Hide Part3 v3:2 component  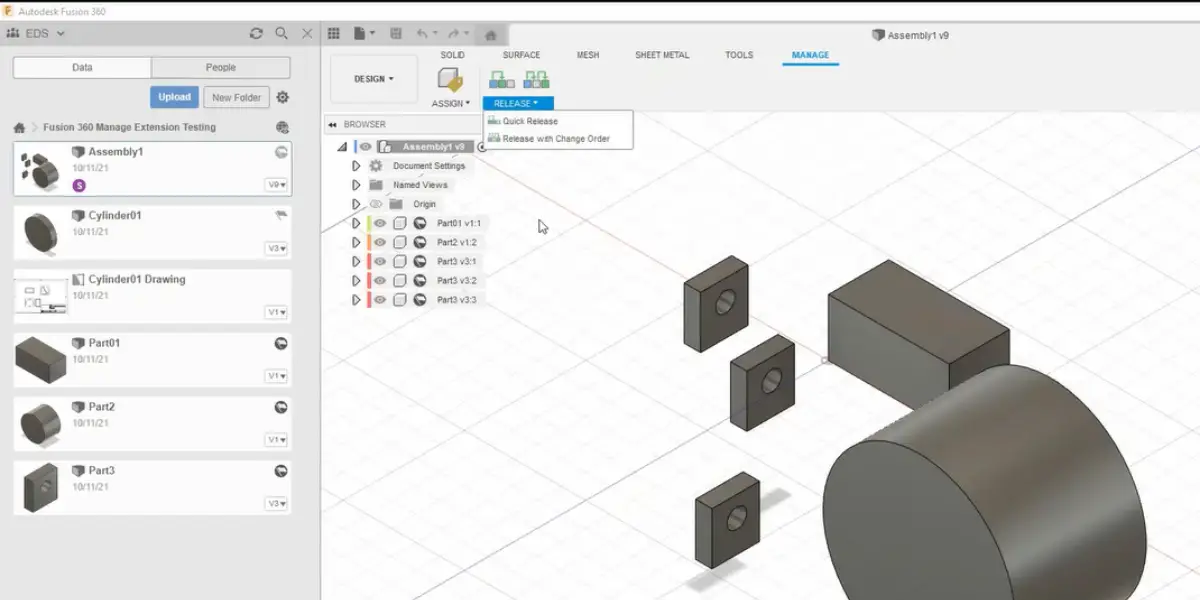coord(380,281)
